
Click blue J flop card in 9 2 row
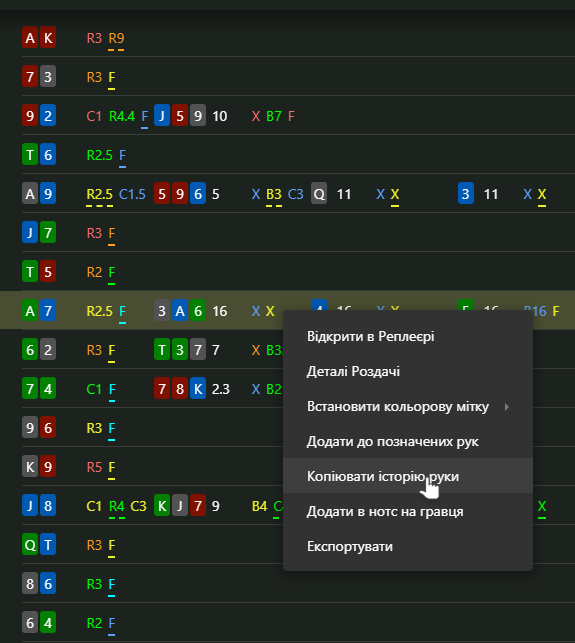tap(162, 116)
